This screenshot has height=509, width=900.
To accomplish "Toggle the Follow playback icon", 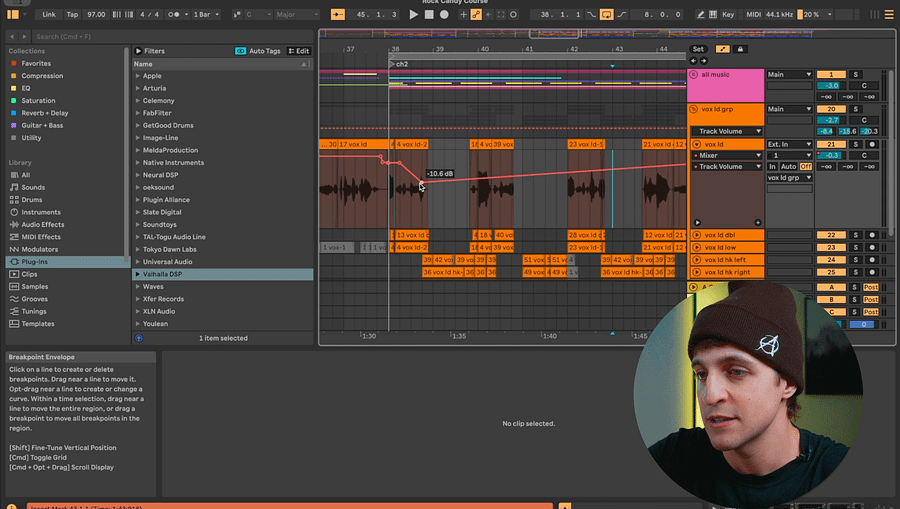I will 338,14.
